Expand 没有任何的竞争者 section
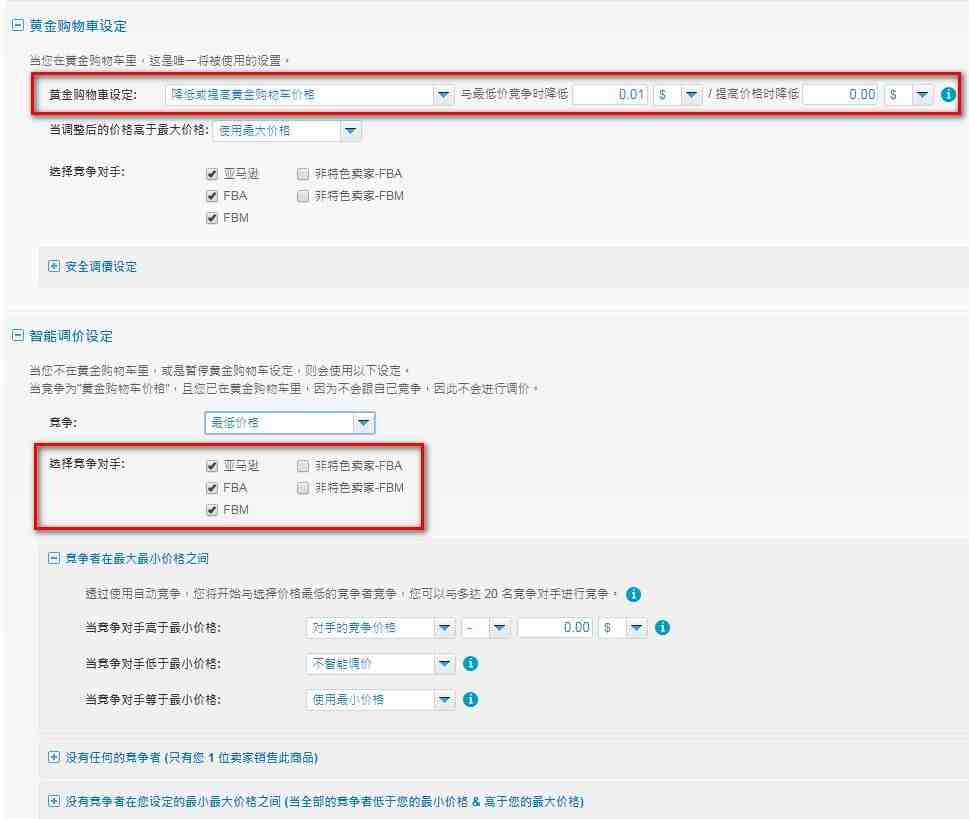The width and height of the screenshot is (969, 819). pyautogui.click(x=54, y=757)
